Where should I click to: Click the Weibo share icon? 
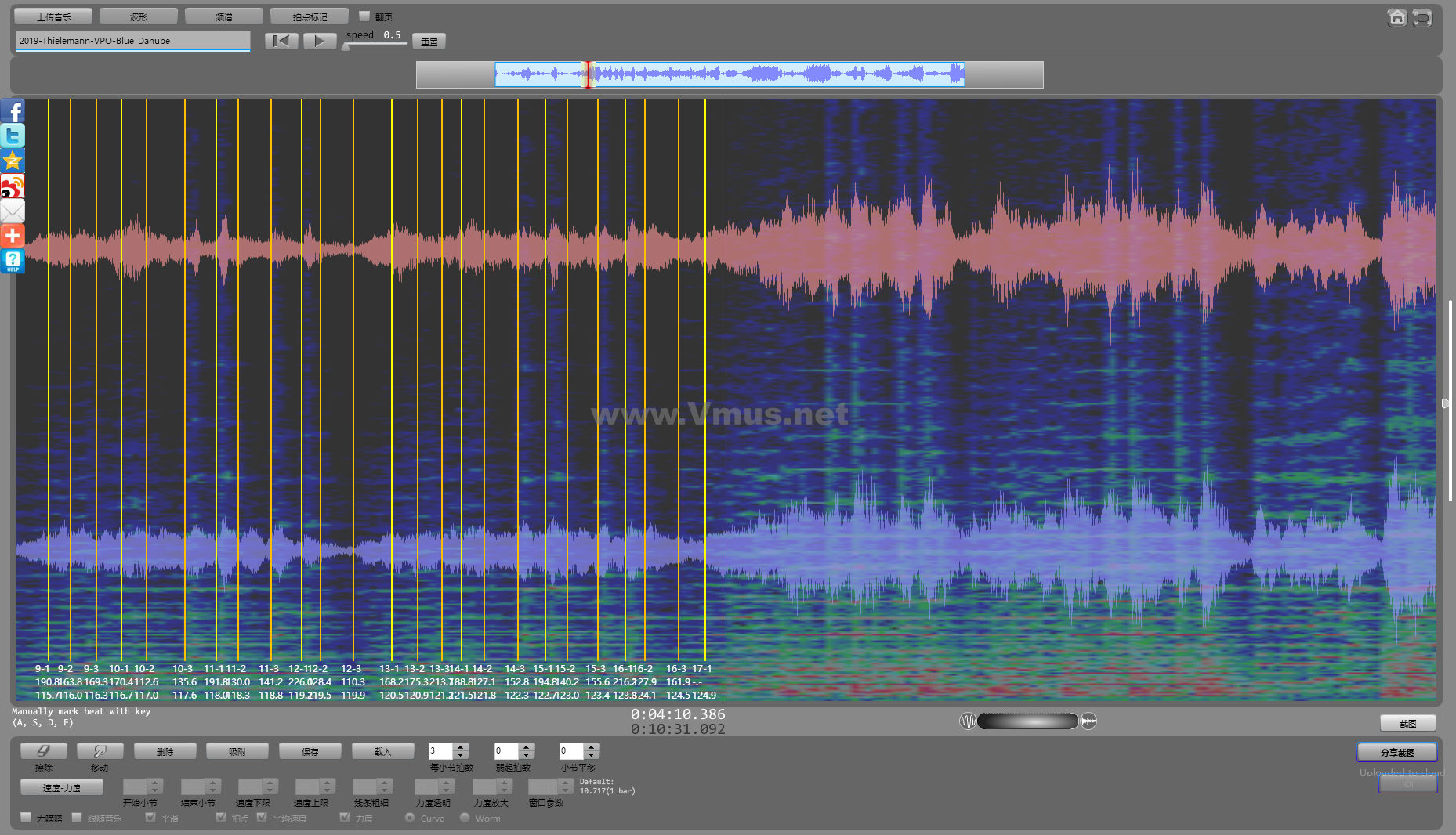coord(13,186)
